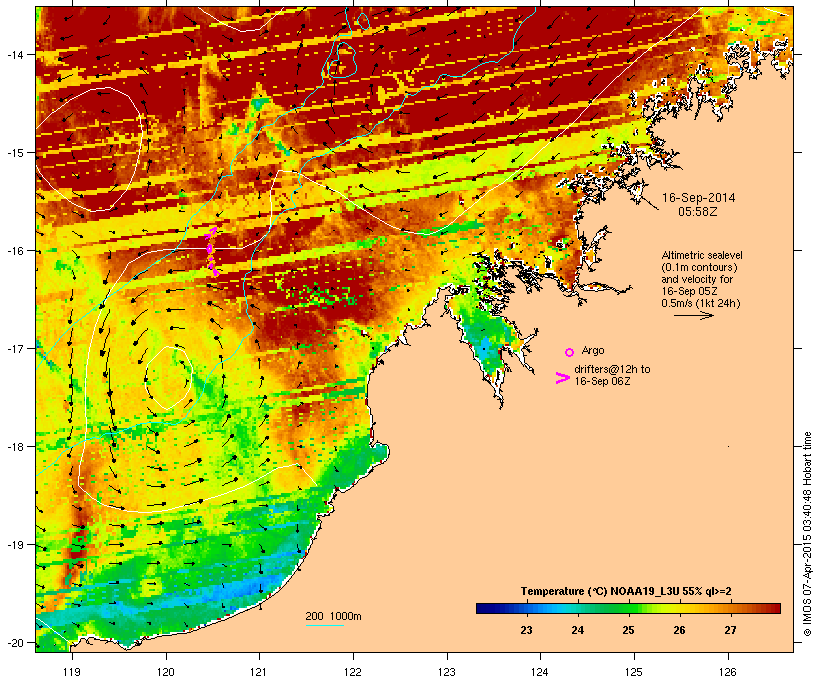
Task: Click the magenta drifter track on the map
Action: 212,252
